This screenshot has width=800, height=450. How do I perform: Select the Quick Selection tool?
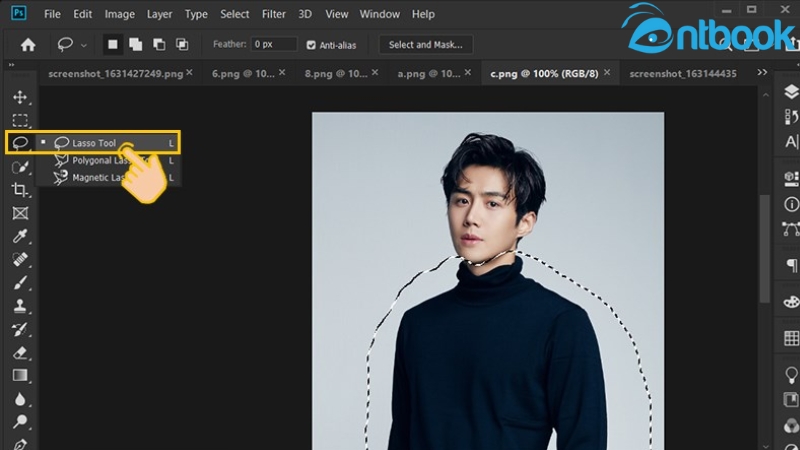click(20, 167)
